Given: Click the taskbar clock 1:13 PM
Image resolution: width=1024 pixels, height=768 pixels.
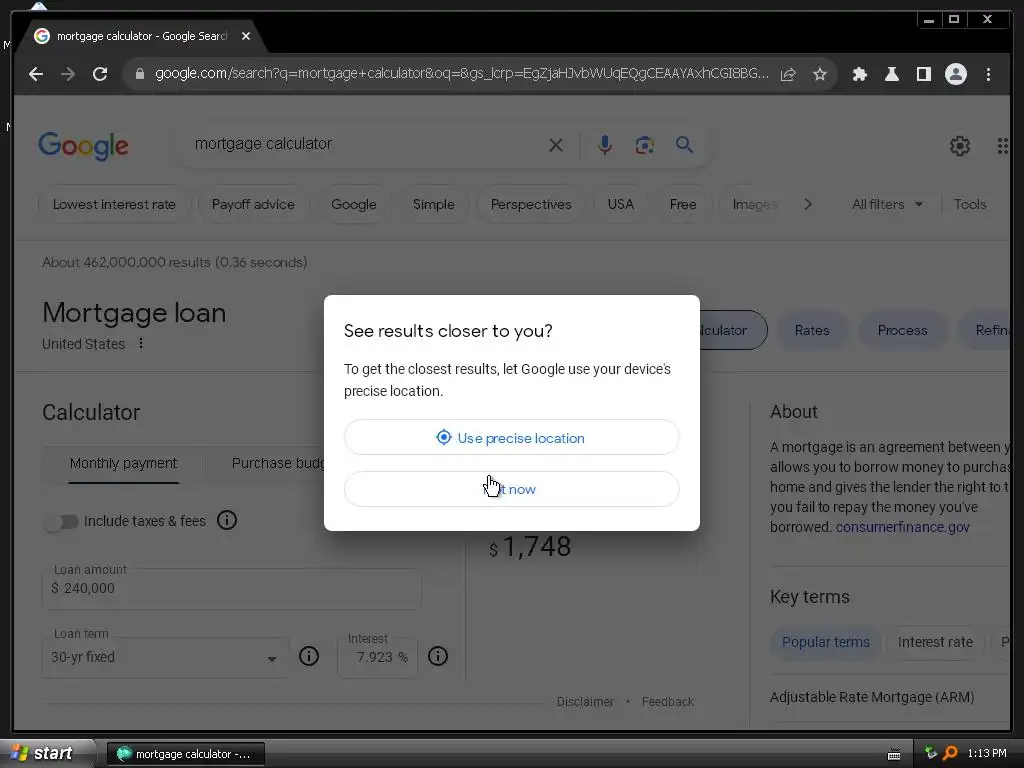Looking at the screenshot, I should 986,754.
